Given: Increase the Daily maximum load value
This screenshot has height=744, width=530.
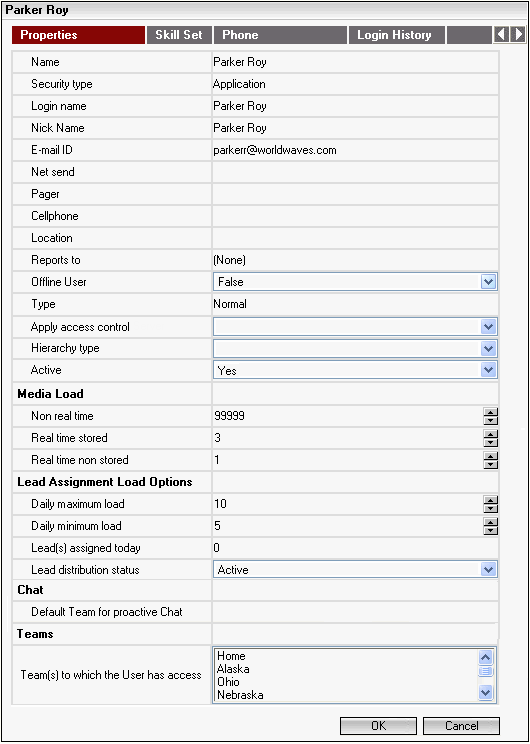Looking at the screenshot, I should click(491, 500).
